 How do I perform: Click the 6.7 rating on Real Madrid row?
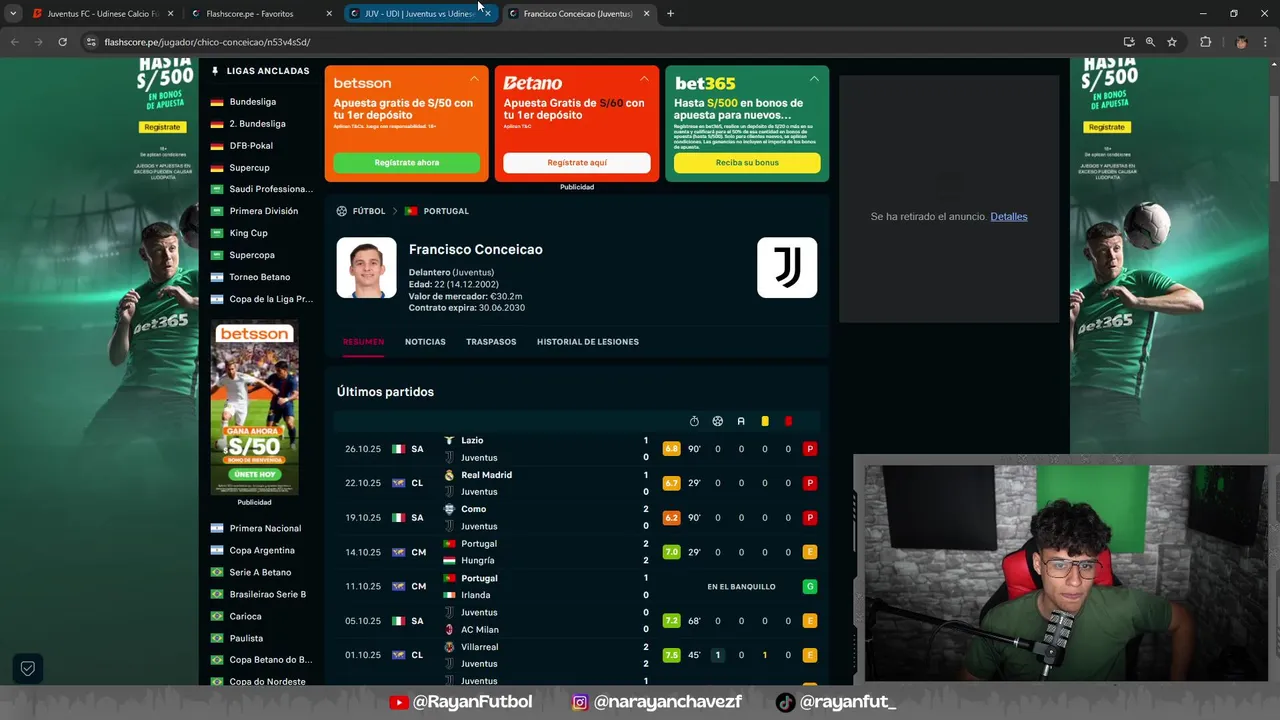(671, 483)
